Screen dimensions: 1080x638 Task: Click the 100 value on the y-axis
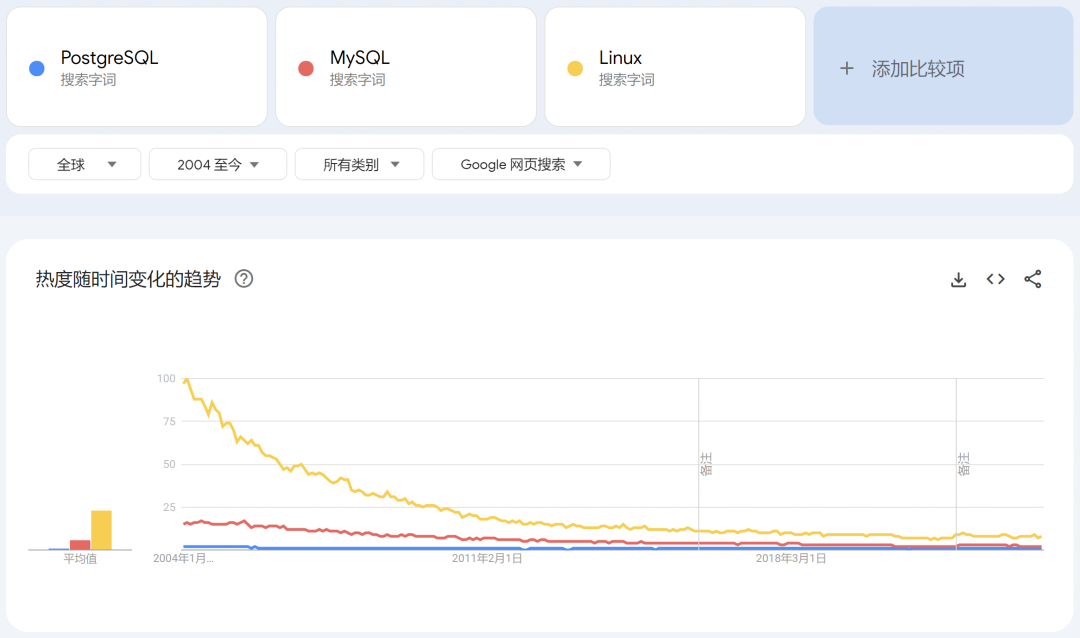point(166,378)
